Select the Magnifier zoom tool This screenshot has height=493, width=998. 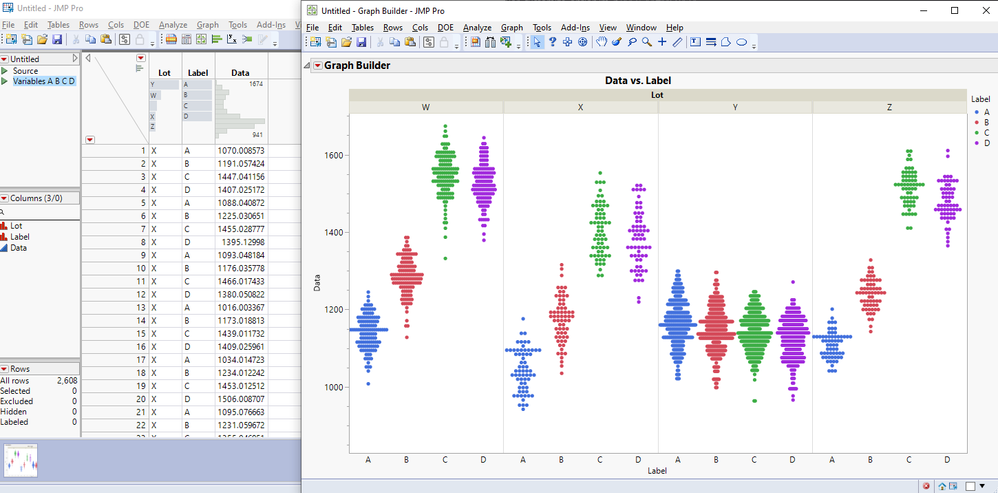647,42
